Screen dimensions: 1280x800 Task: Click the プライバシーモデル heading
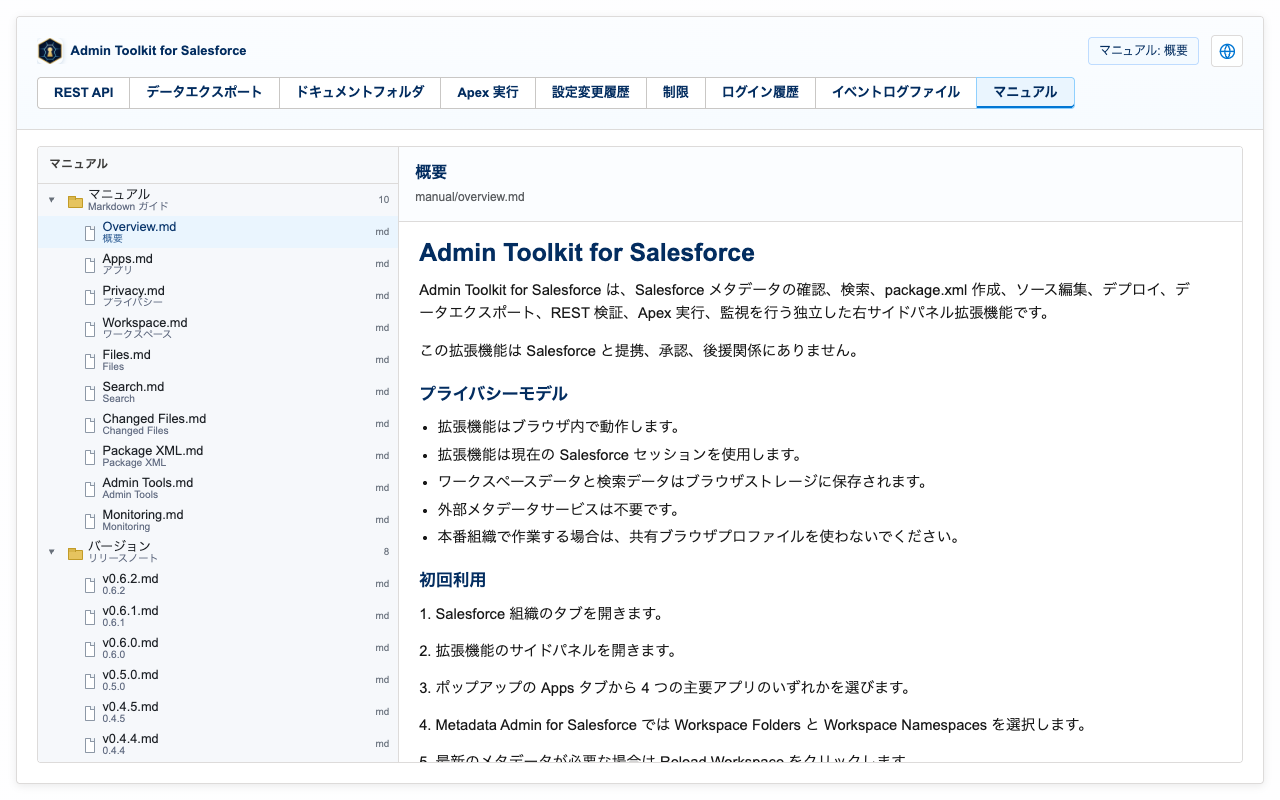(493, 393)
